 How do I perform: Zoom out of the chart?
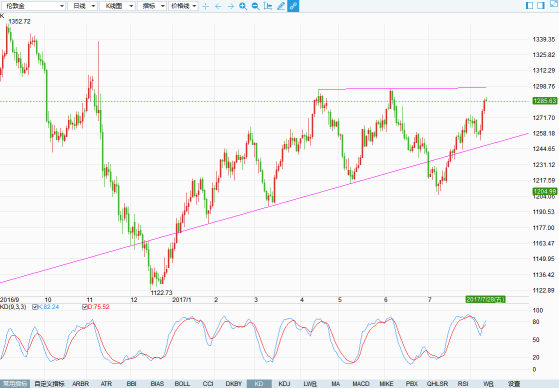point(255,6)
